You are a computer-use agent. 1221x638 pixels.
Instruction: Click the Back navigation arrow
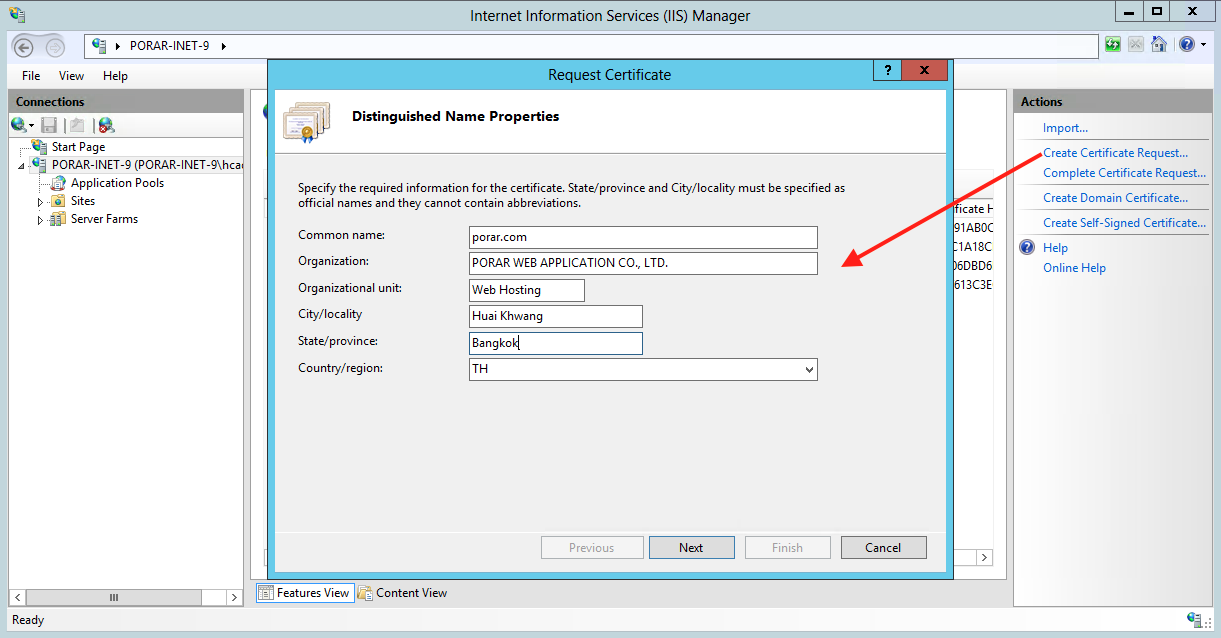click(24, 46)
